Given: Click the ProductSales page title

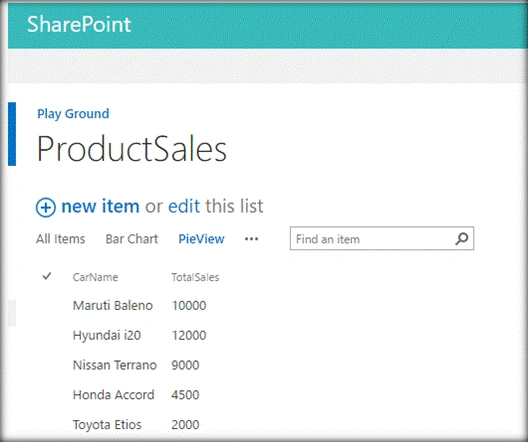Looking at the screenshot, I should pyautogui.click(x=132, y=149).
